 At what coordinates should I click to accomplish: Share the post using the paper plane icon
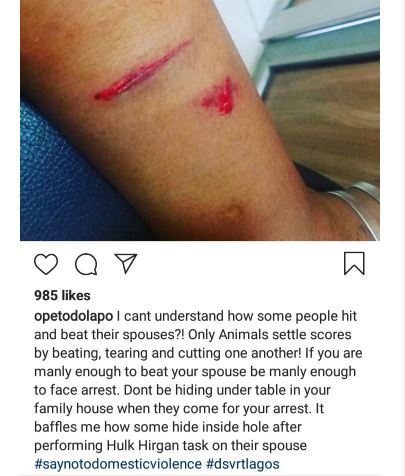pyautogui.click(x=126, y=263)
